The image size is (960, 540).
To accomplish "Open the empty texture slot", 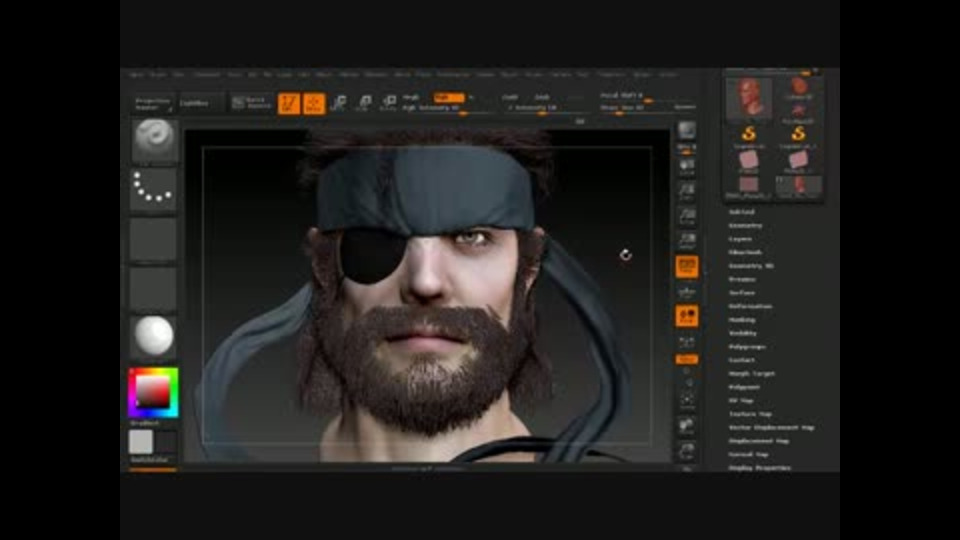I will [154, 288].
